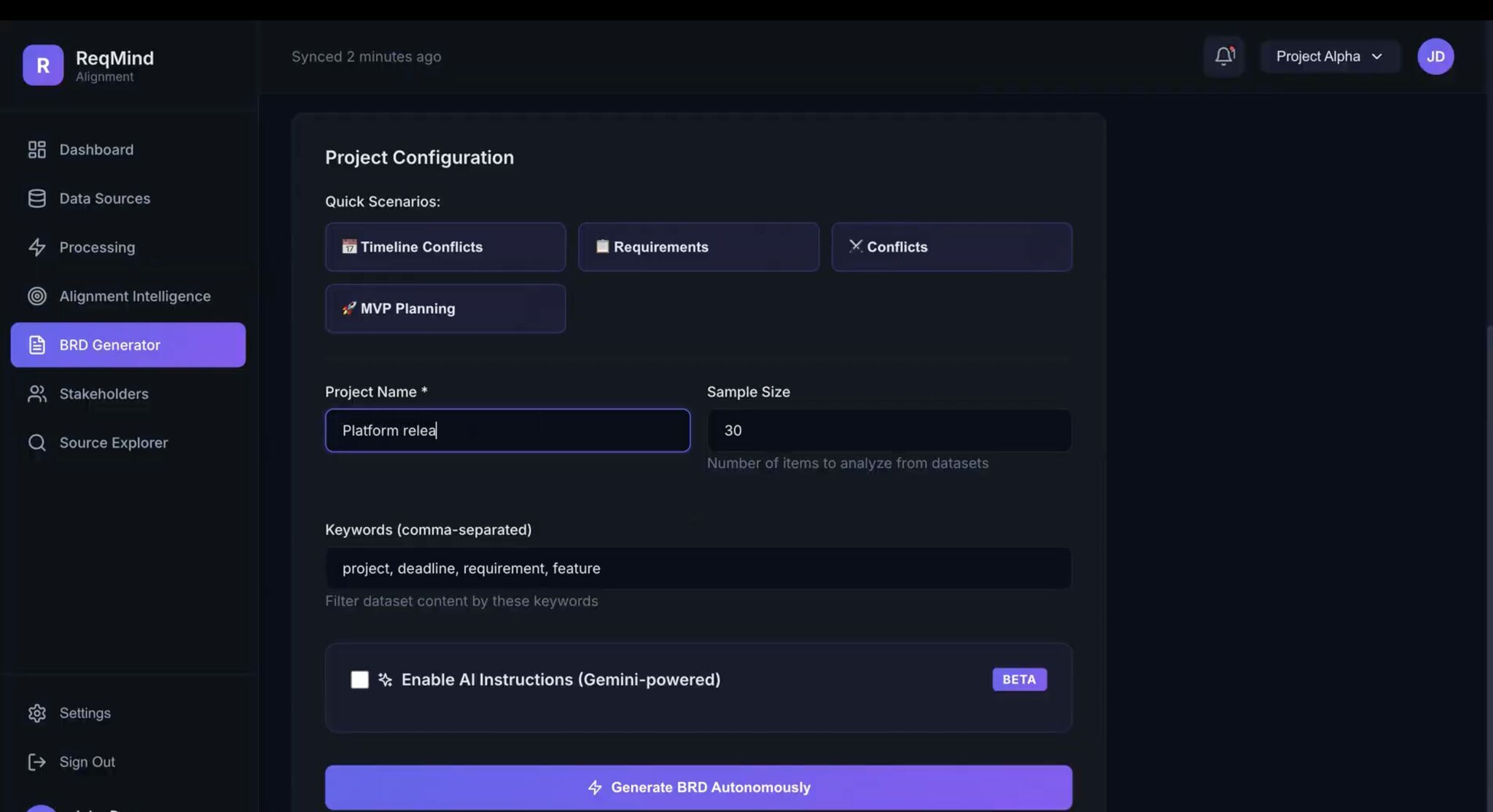Click the crossed swords icon on Conflicts
This screenshot has height=812, width=1493.
point(855,246)
